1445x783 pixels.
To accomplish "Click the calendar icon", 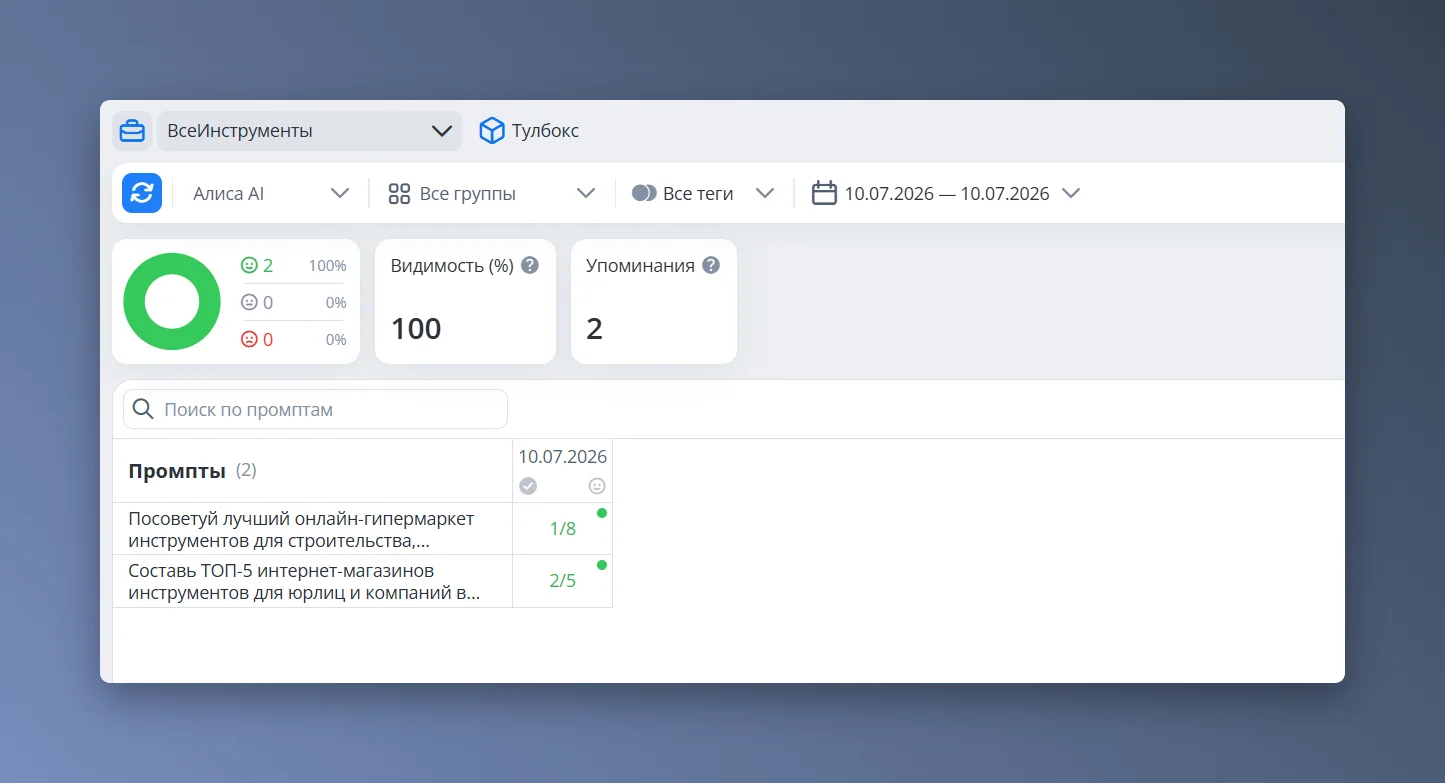I will pos(824,193).
